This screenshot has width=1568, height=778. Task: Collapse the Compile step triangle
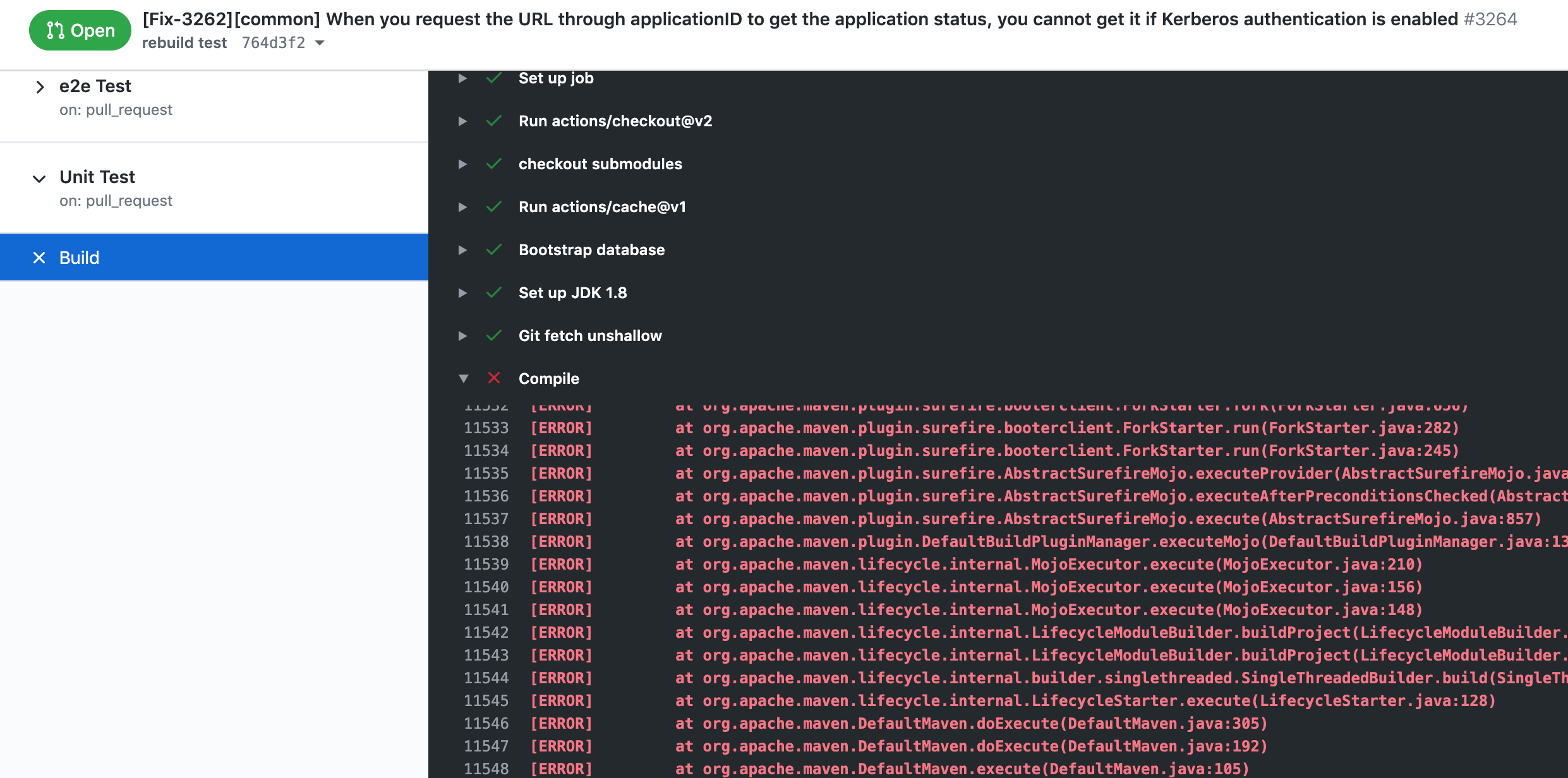pos(463,378)
